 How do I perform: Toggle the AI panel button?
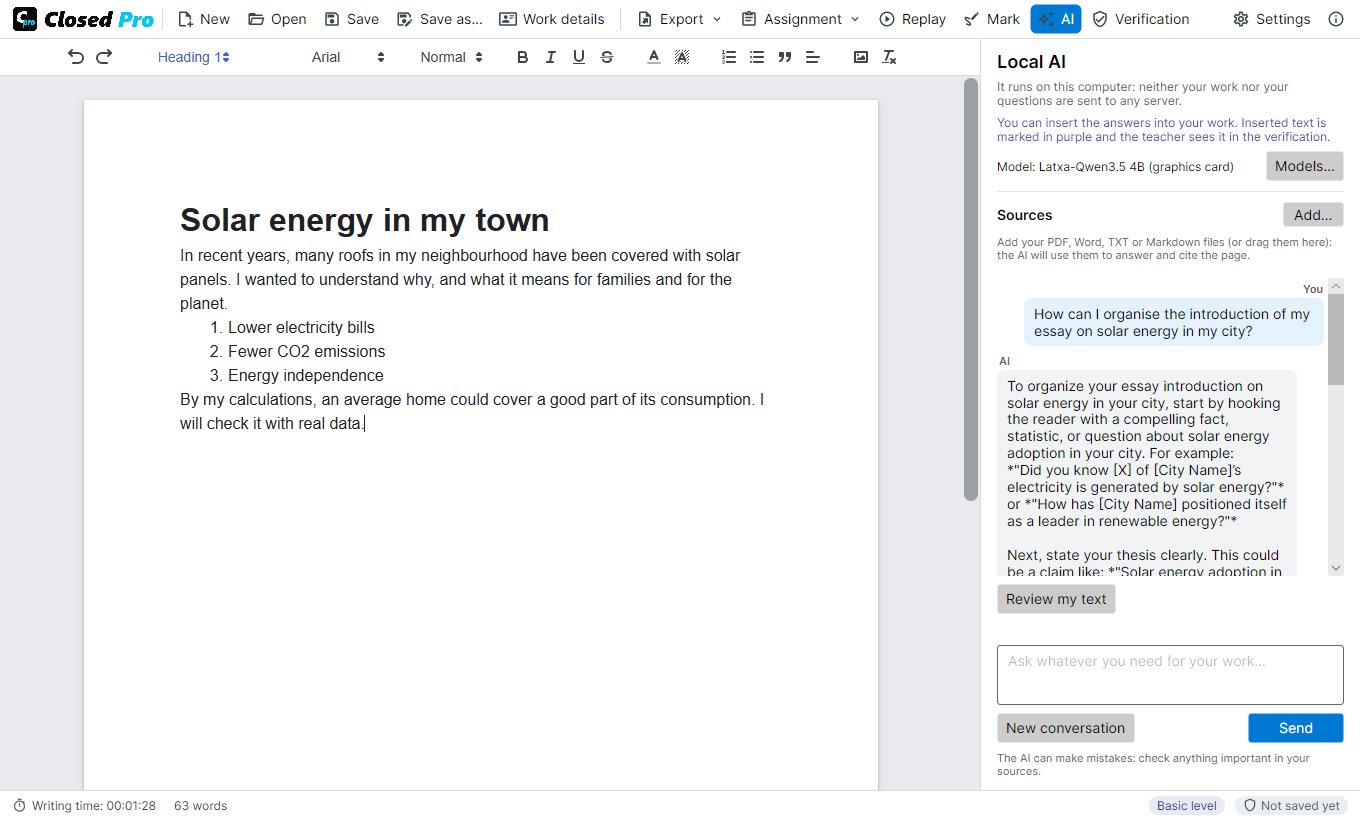coord(1056,19)
